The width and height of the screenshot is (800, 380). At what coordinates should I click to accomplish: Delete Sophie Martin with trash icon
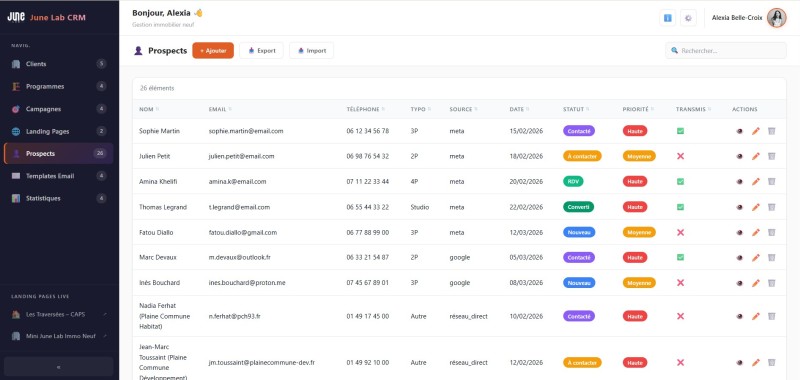771,131
